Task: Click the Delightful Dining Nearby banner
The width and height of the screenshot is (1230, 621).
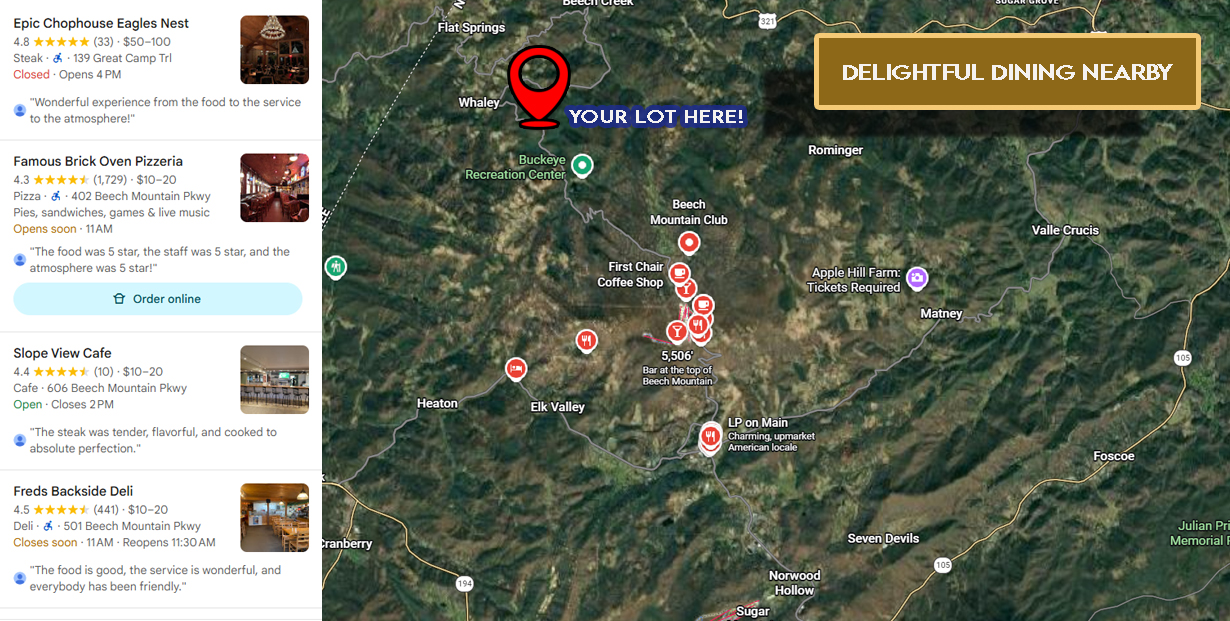Action: click(x=1007, y=72)
